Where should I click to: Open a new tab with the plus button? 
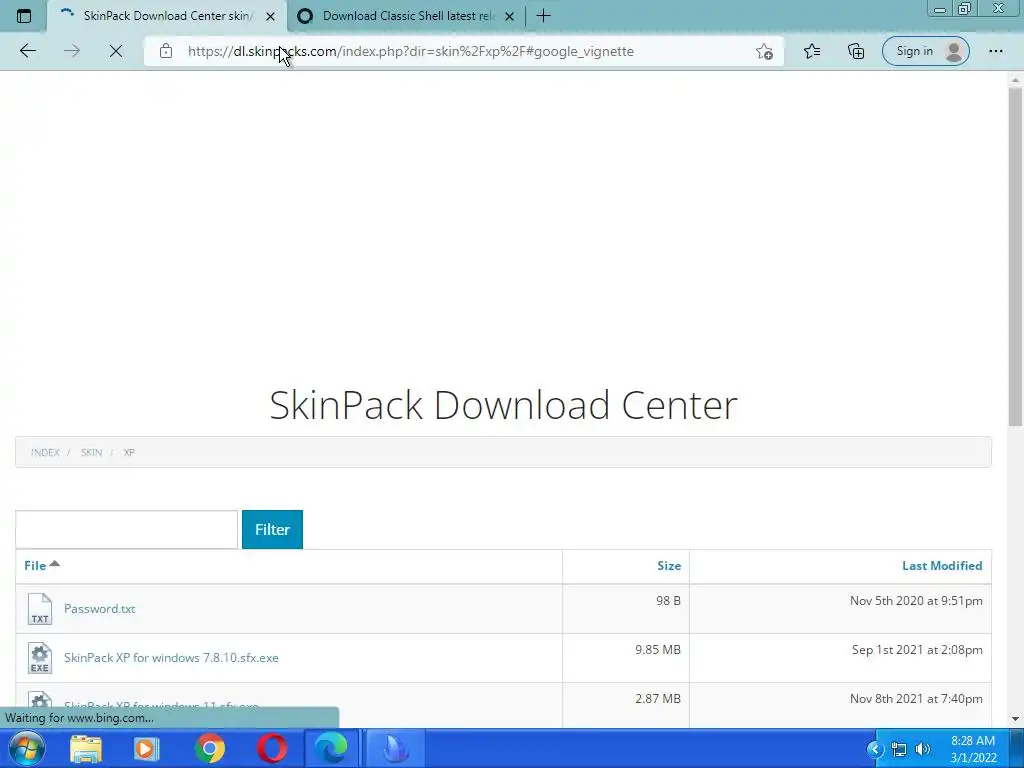543,16
